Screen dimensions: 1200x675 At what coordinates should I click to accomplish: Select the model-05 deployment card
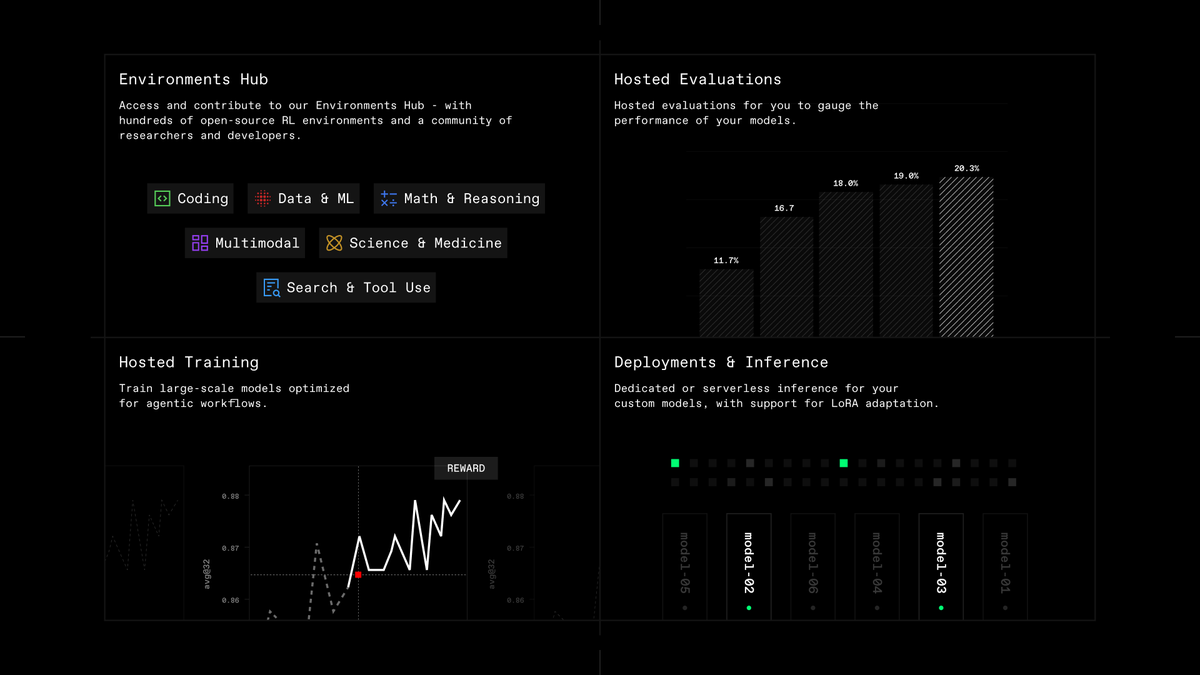(x=685, y=567)
